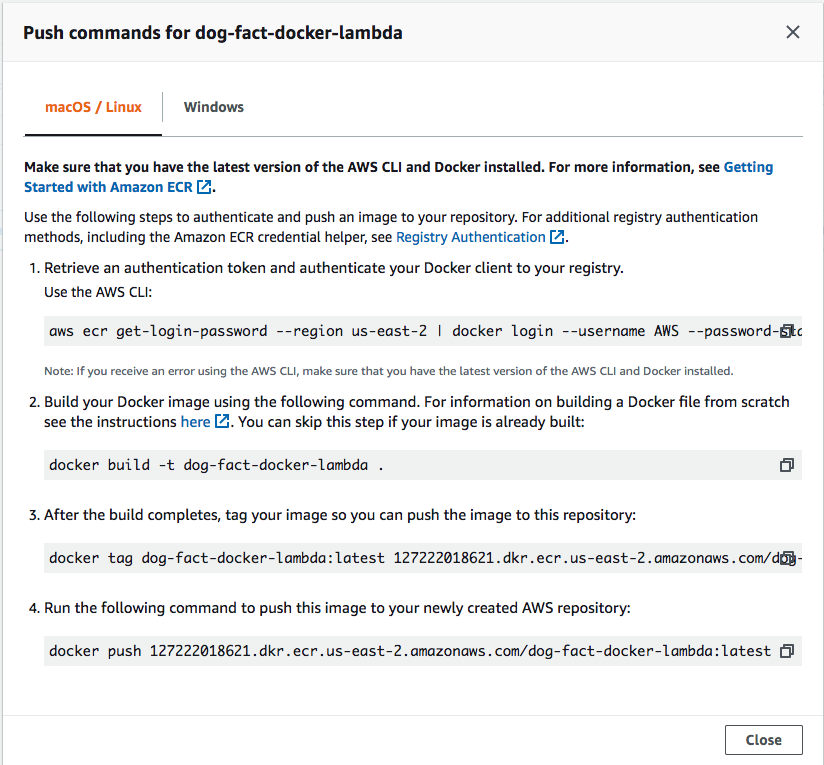The image size is (824, 765).
Task: Follow the 'here' Dockerfile instructions link
Action: (x=195, y=421)
